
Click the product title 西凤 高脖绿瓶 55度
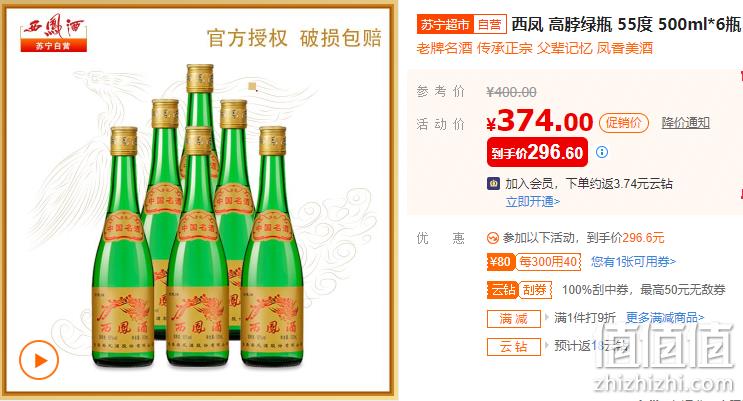(x=582, y=24)
